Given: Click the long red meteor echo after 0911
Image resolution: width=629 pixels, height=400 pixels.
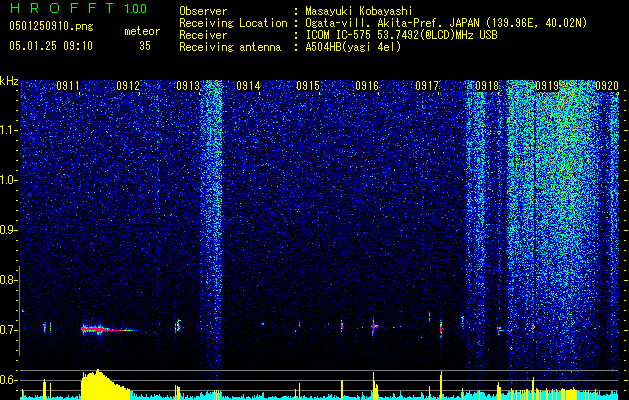Looking at the screenshot, I should click(x=108, y=330).
